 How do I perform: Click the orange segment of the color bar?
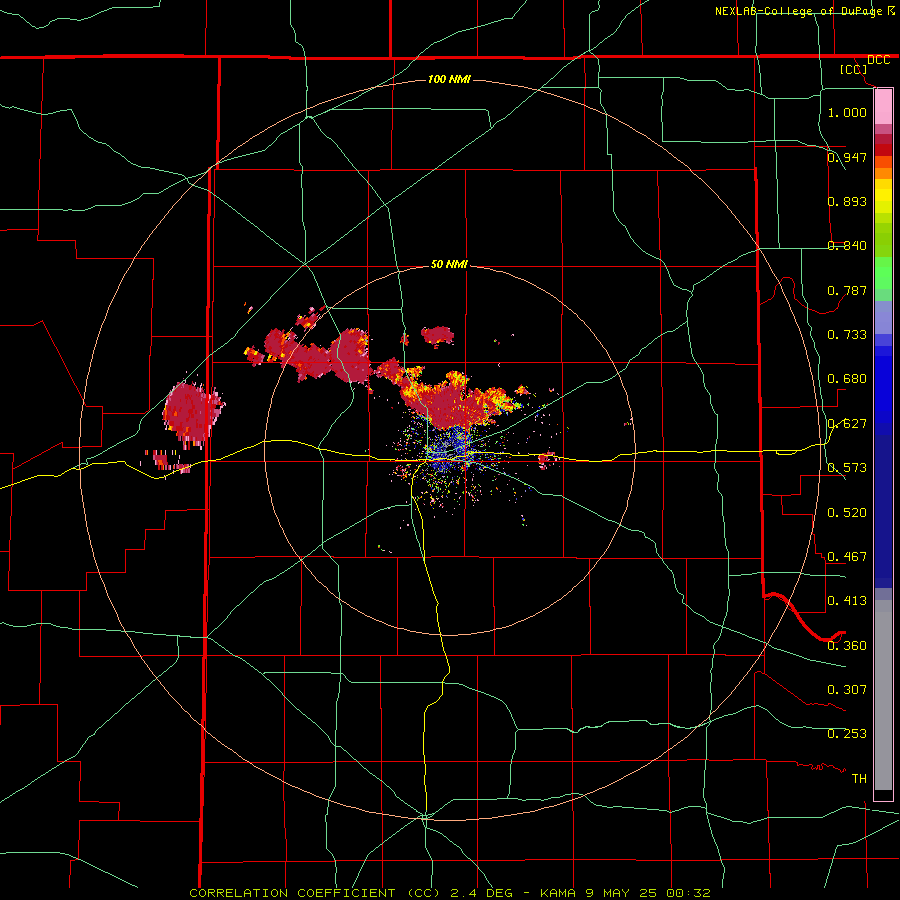[x=883, y=168]
